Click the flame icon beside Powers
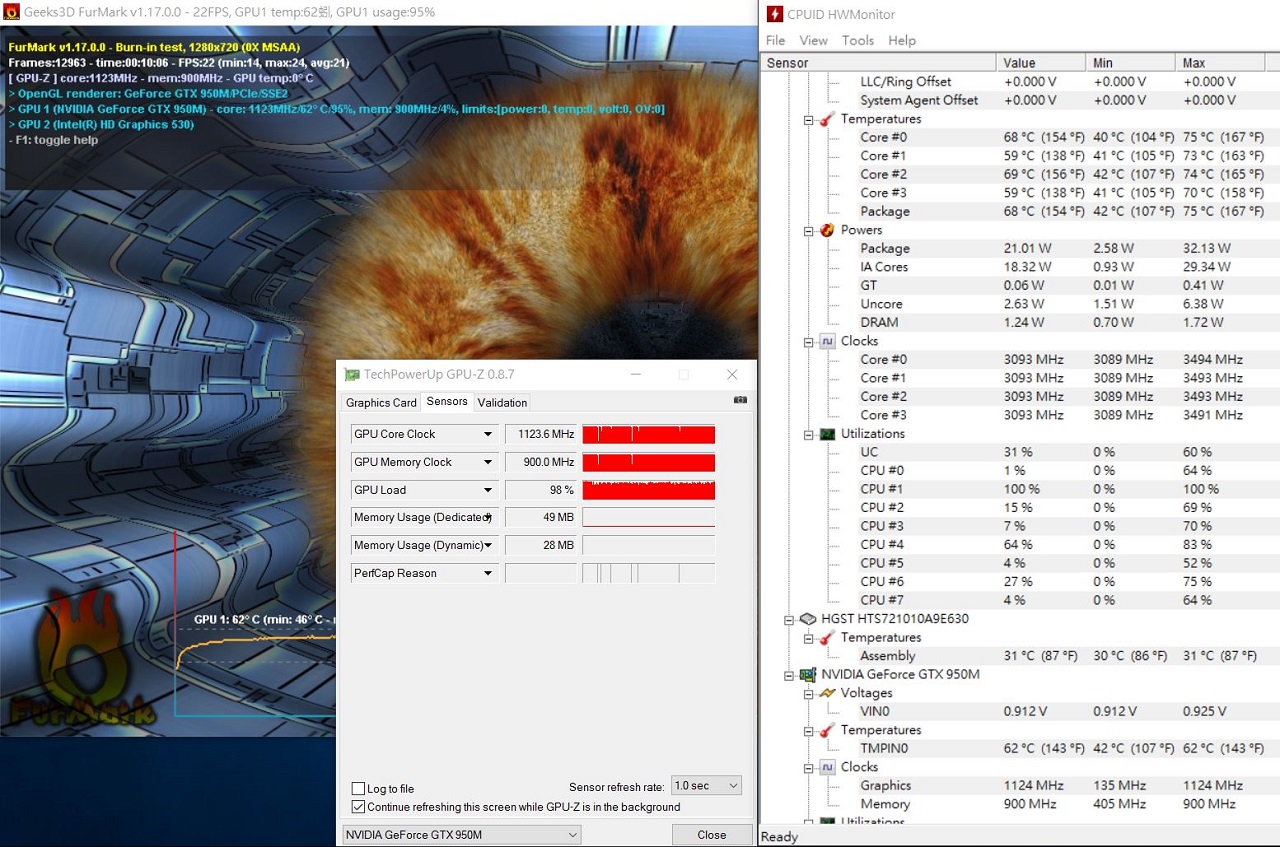 pyautogui.click(x=828, y=230)
